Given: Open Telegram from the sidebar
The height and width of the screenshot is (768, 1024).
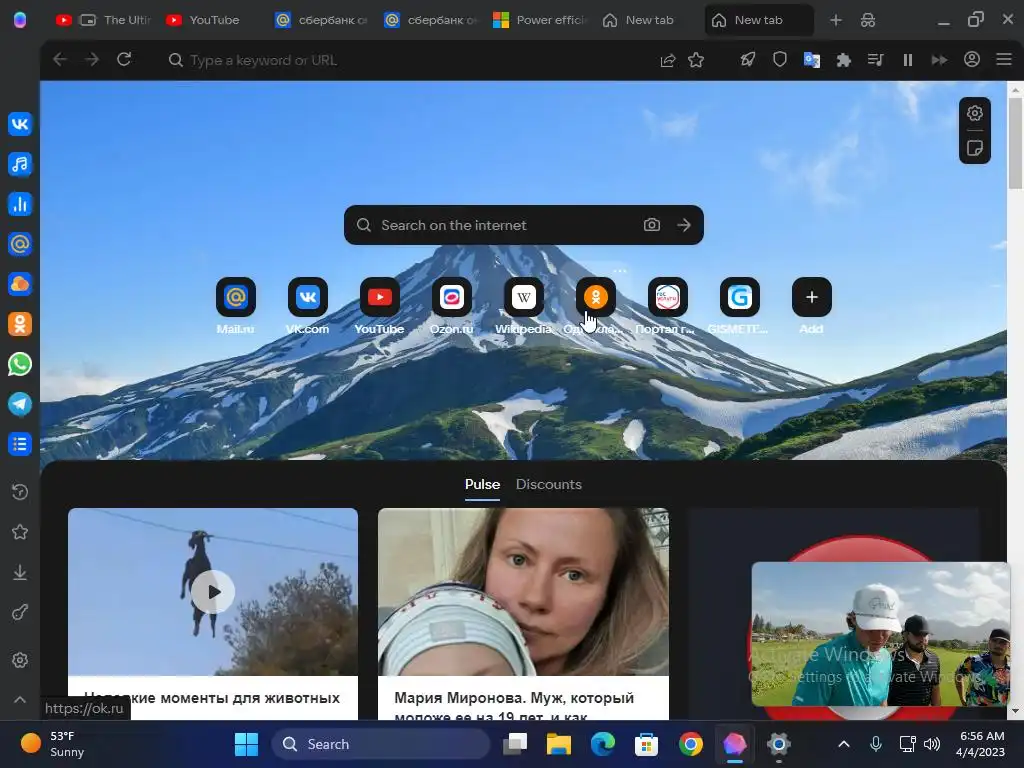Looking at the screenshot, I should coord(20,404).
